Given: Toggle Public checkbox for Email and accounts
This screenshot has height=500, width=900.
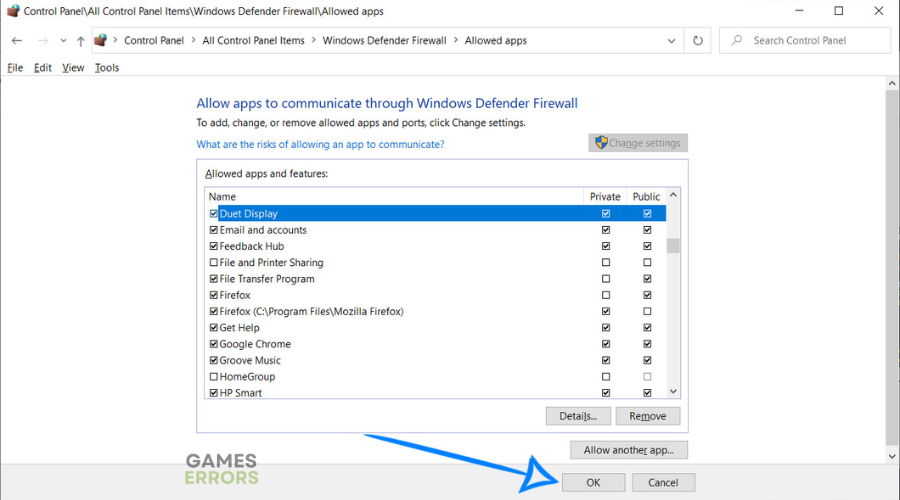Looking at the screenshot, I should click(x=647, y=230).
